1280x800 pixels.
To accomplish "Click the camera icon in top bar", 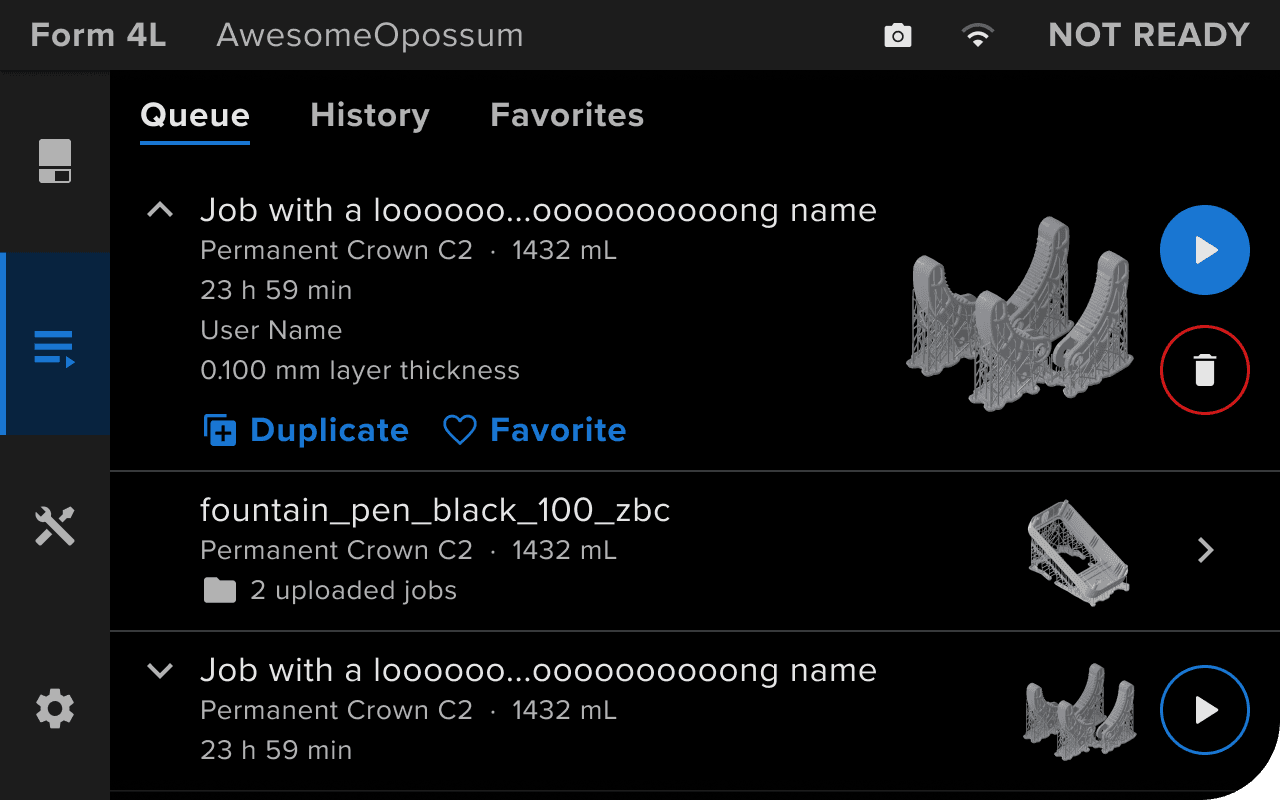I will point(898,36).
